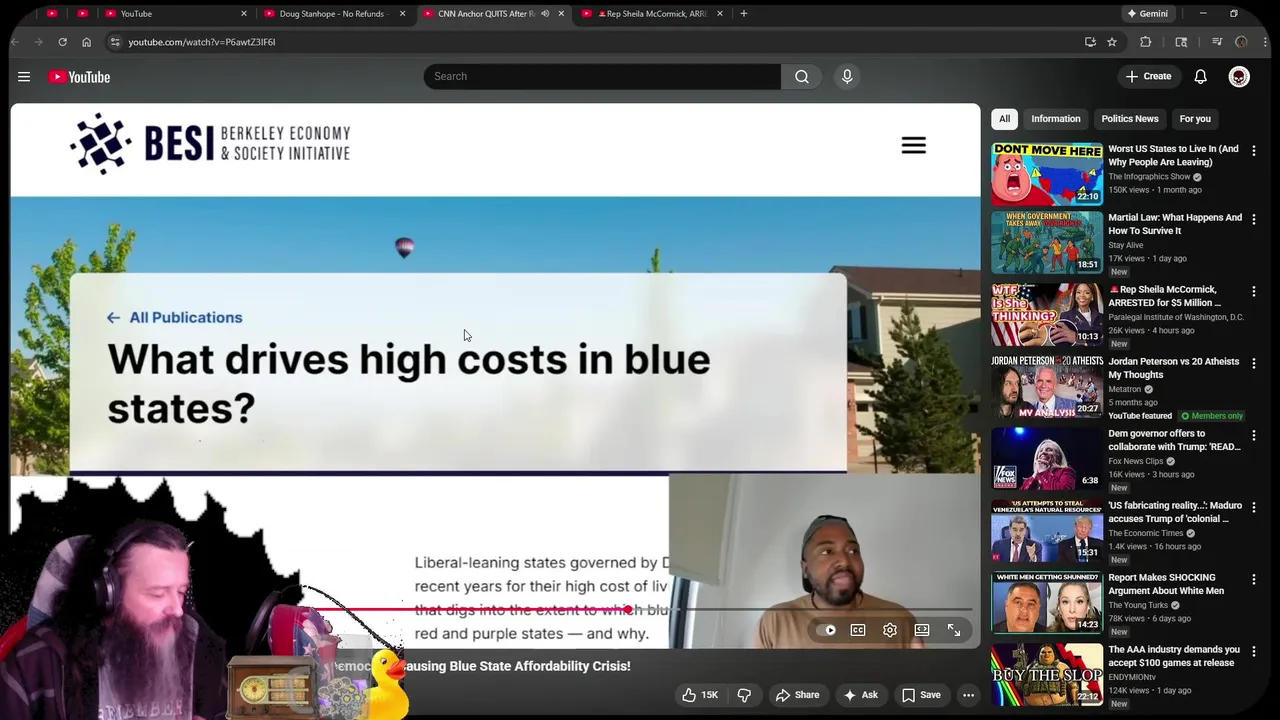
Task: Open options for Dem governor video
Action: coord(1254,435)
